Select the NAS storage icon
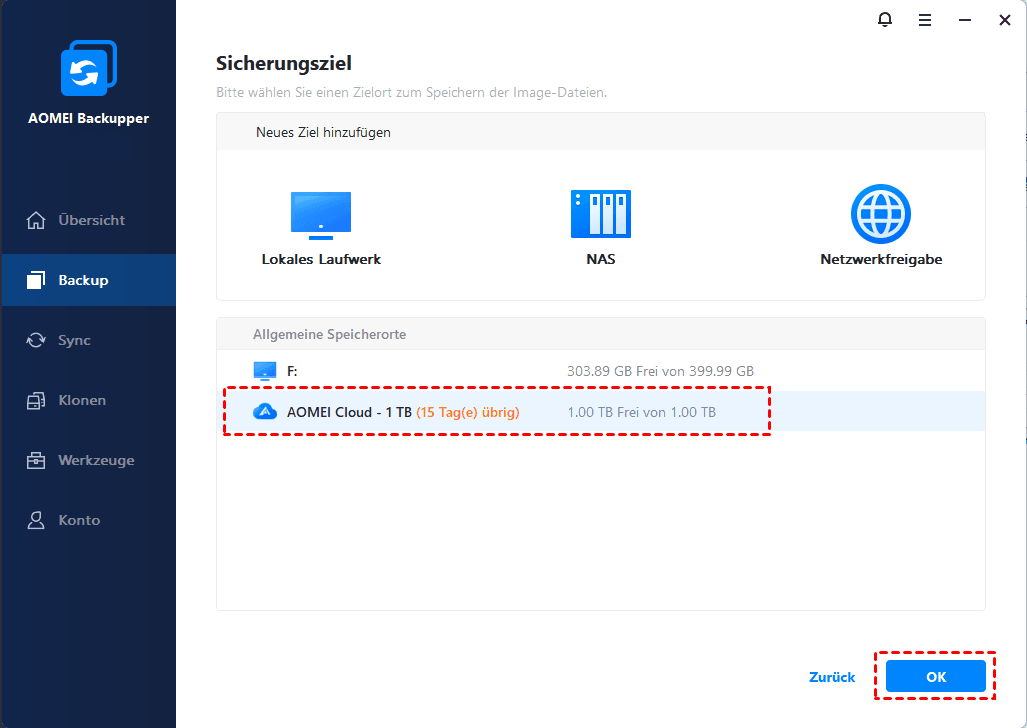The image size is (1027, 728). pos(601,214)
